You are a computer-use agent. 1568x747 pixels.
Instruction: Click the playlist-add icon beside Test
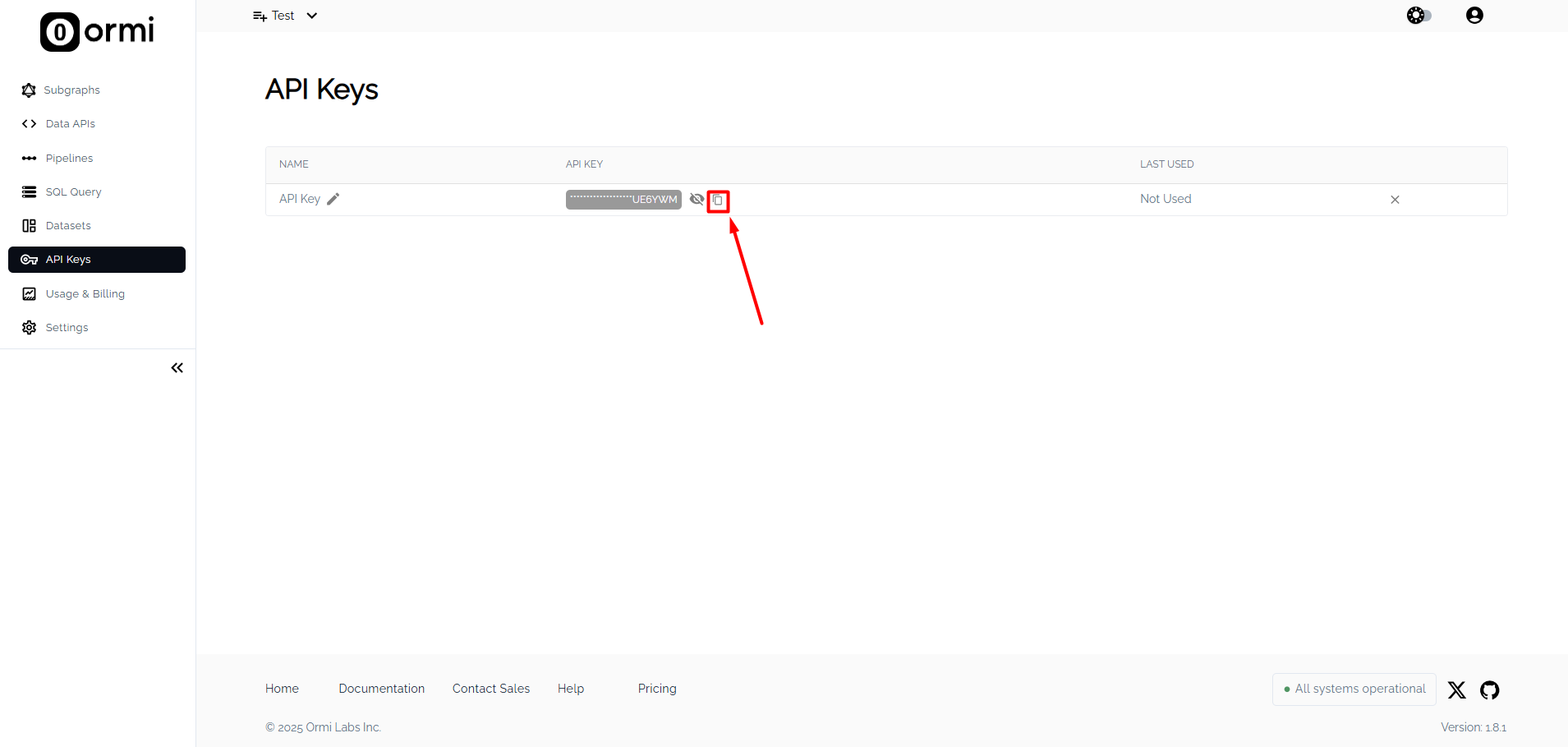tap(260, 16)
